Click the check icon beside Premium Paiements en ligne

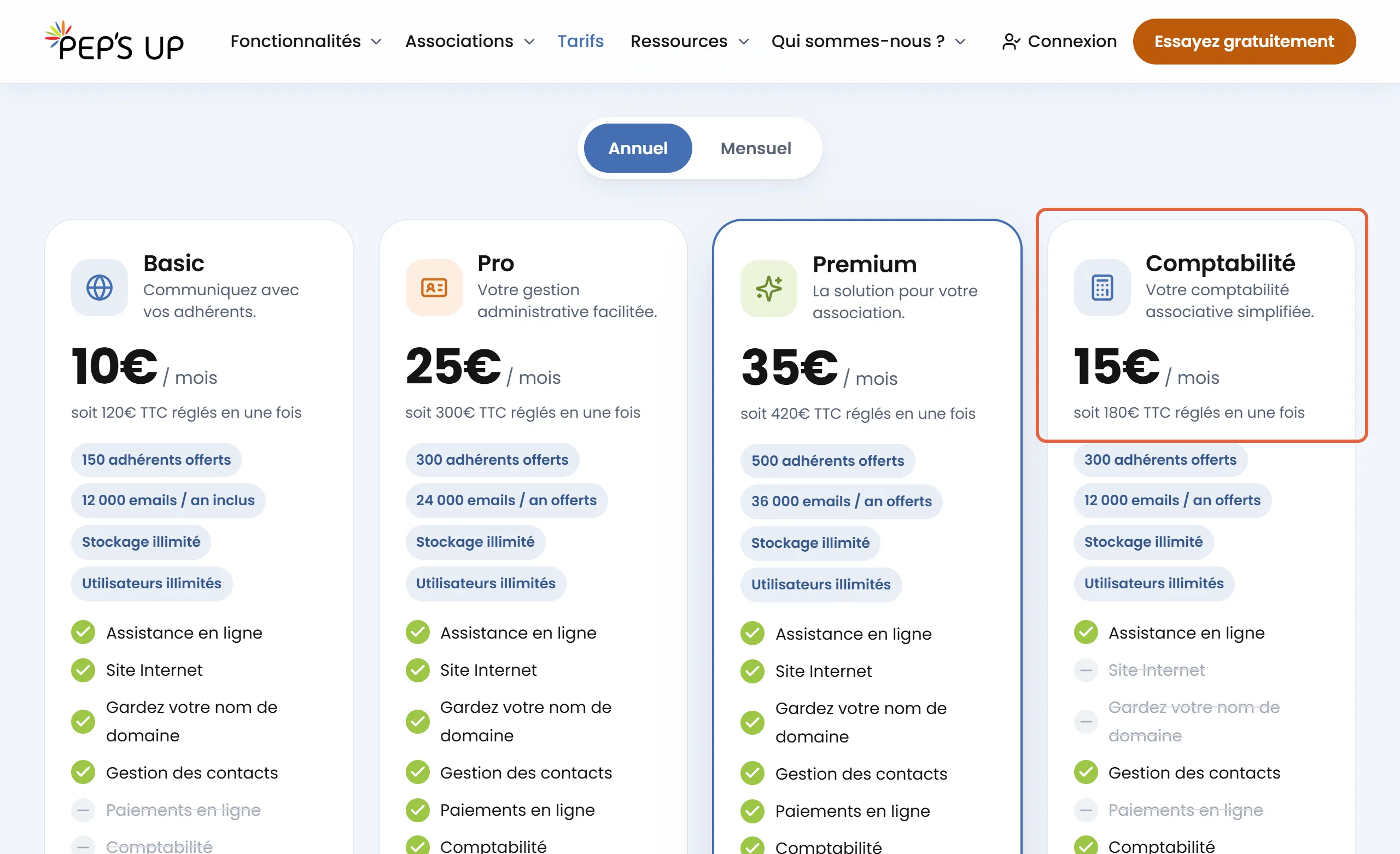pyautogui.click(x=752, y=811)
